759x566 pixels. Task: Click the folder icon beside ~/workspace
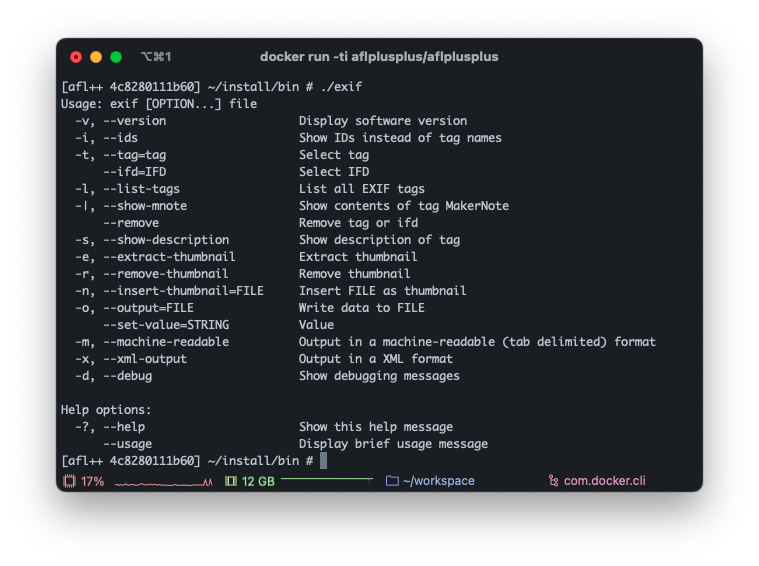coord(392,481)
